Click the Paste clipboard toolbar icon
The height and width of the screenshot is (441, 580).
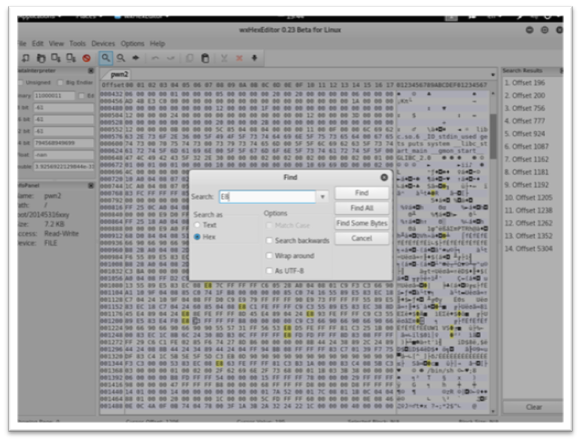tap(205, 58)
